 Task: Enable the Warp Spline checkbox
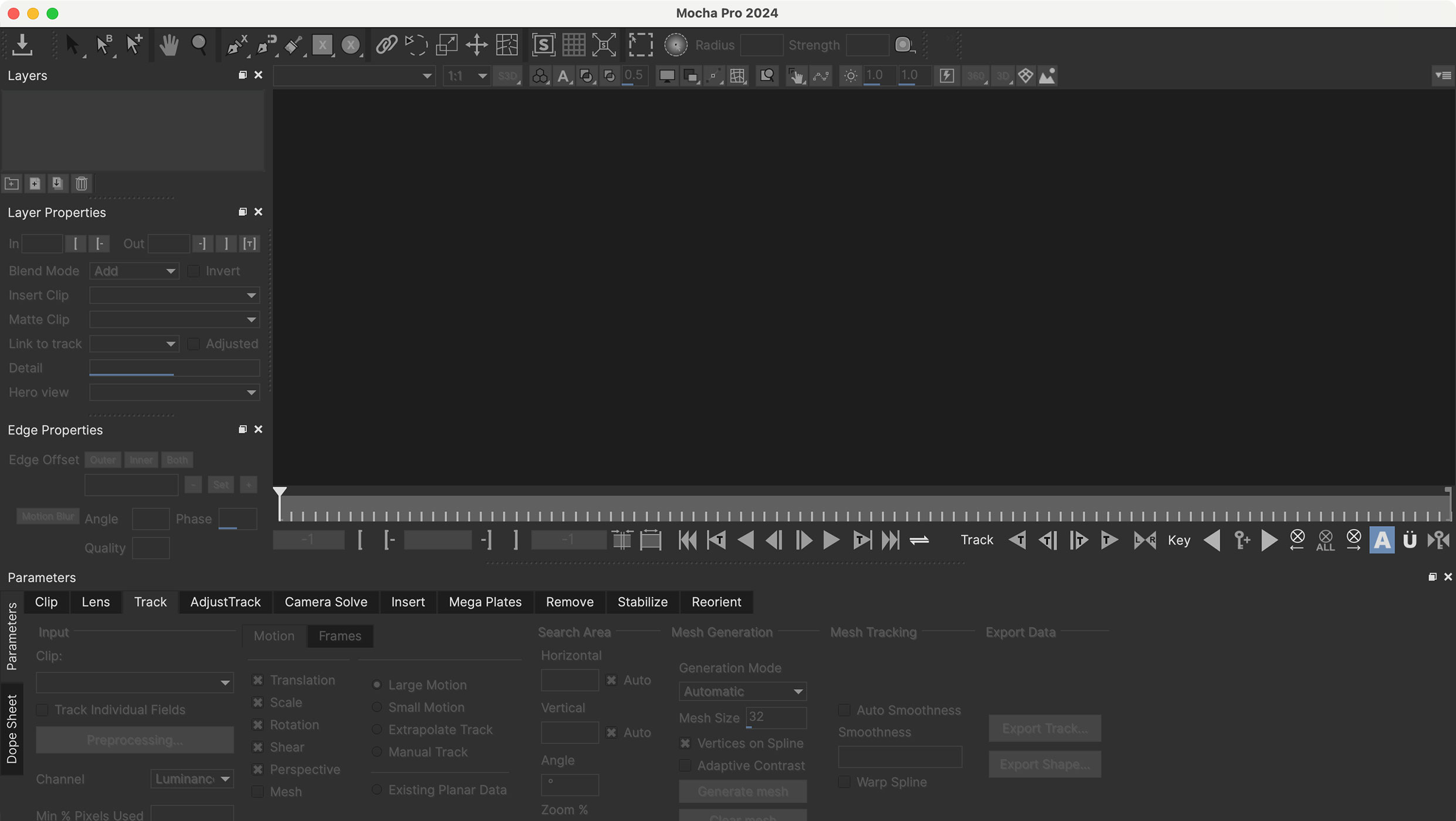[x=844, y=782]
